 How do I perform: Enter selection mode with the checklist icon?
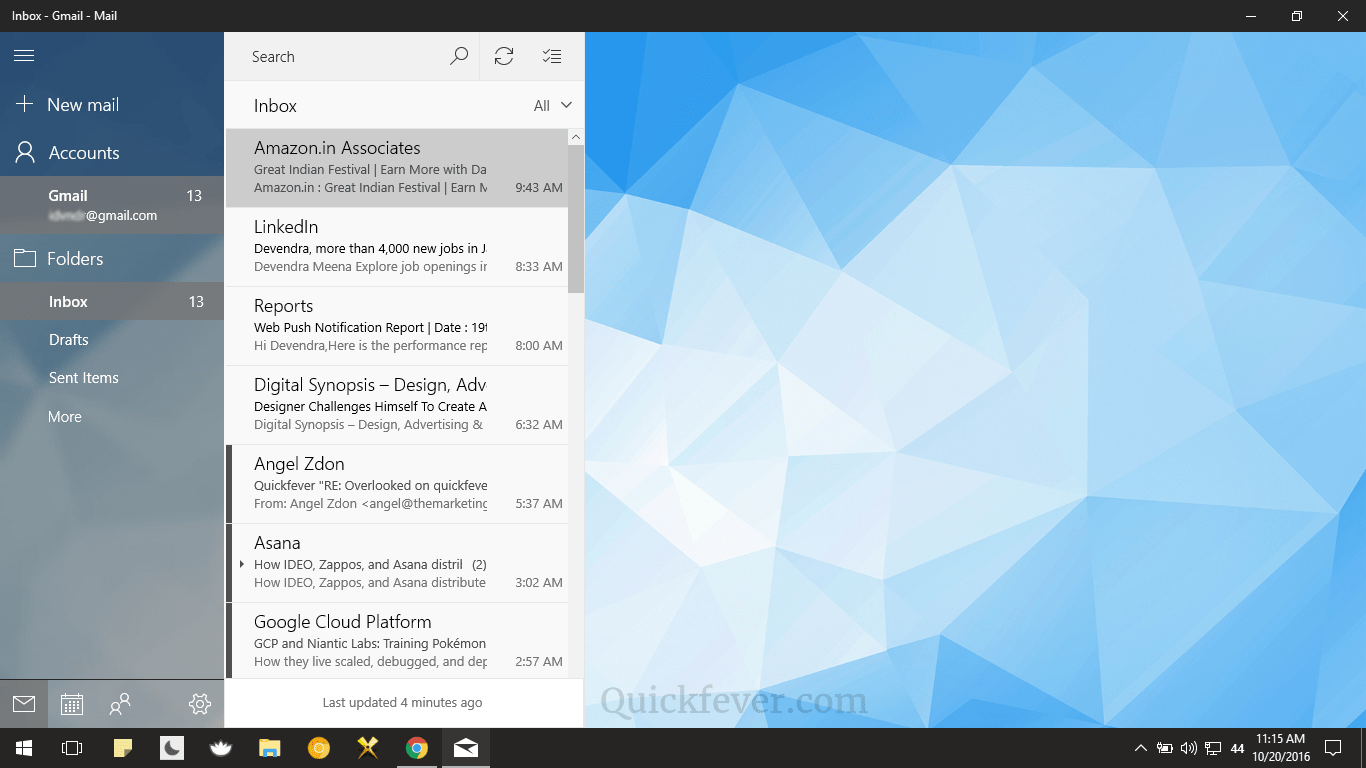tap(552, 57)
